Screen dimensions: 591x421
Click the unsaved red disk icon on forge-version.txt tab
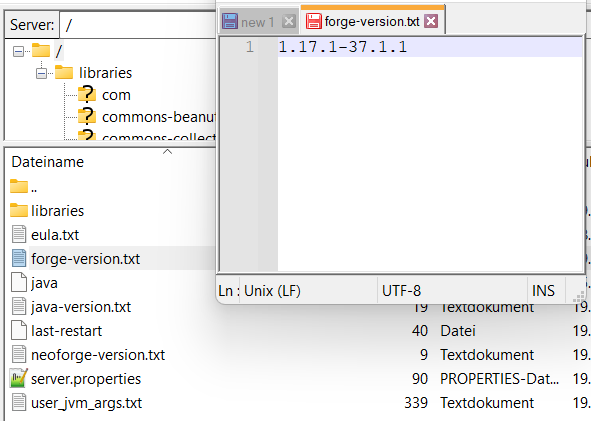tap(314, 21)
